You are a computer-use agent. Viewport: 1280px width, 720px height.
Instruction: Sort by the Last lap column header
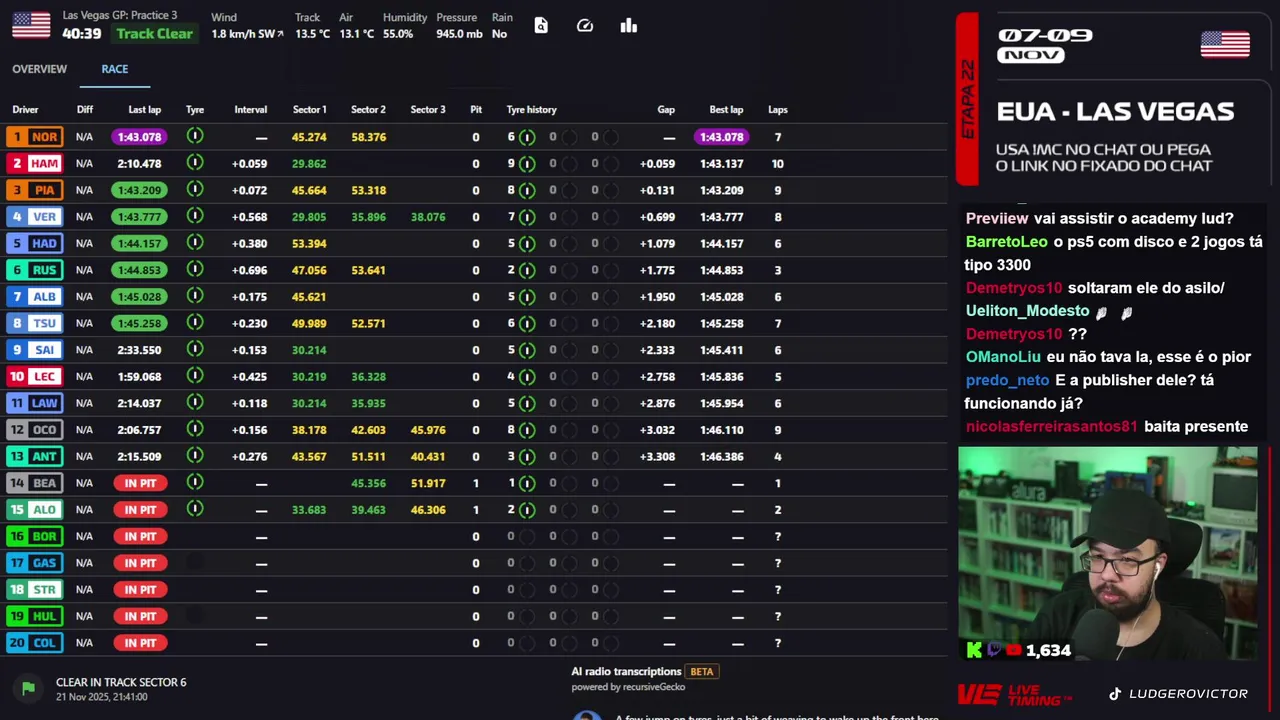click(x=144, y=110)
